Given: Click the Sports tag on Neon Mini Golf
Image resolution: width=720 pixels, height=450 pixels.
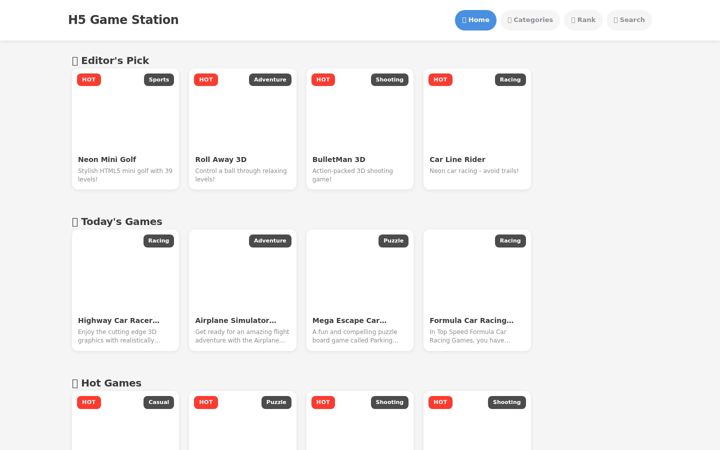Looking at the screenshot, I should tap(159, 80).
